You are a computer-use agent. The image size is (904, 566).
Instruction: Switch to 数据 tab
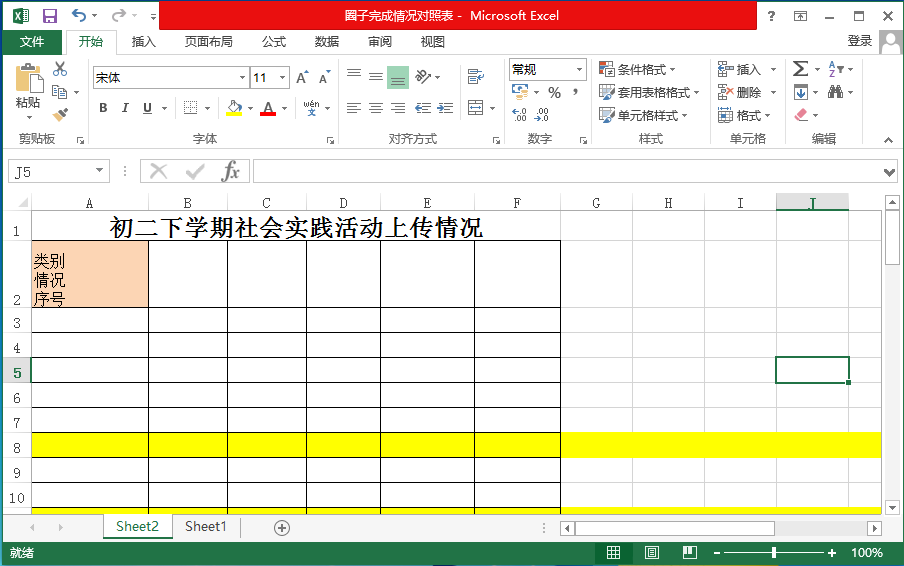pyautogui.click(x=327, y=41)
